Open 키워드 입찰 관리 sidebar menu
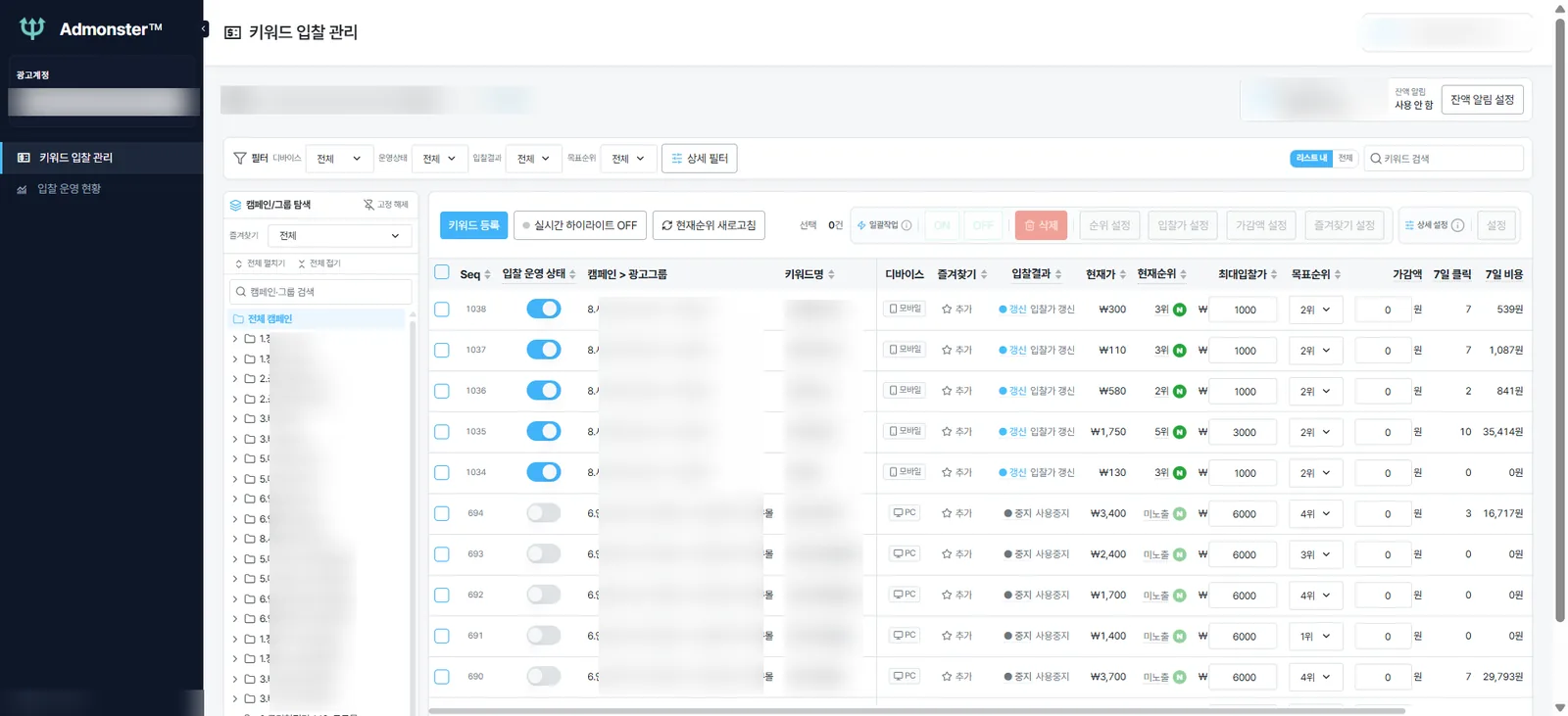Viewport: 1568px width, 716px height. tap(102, 158)
